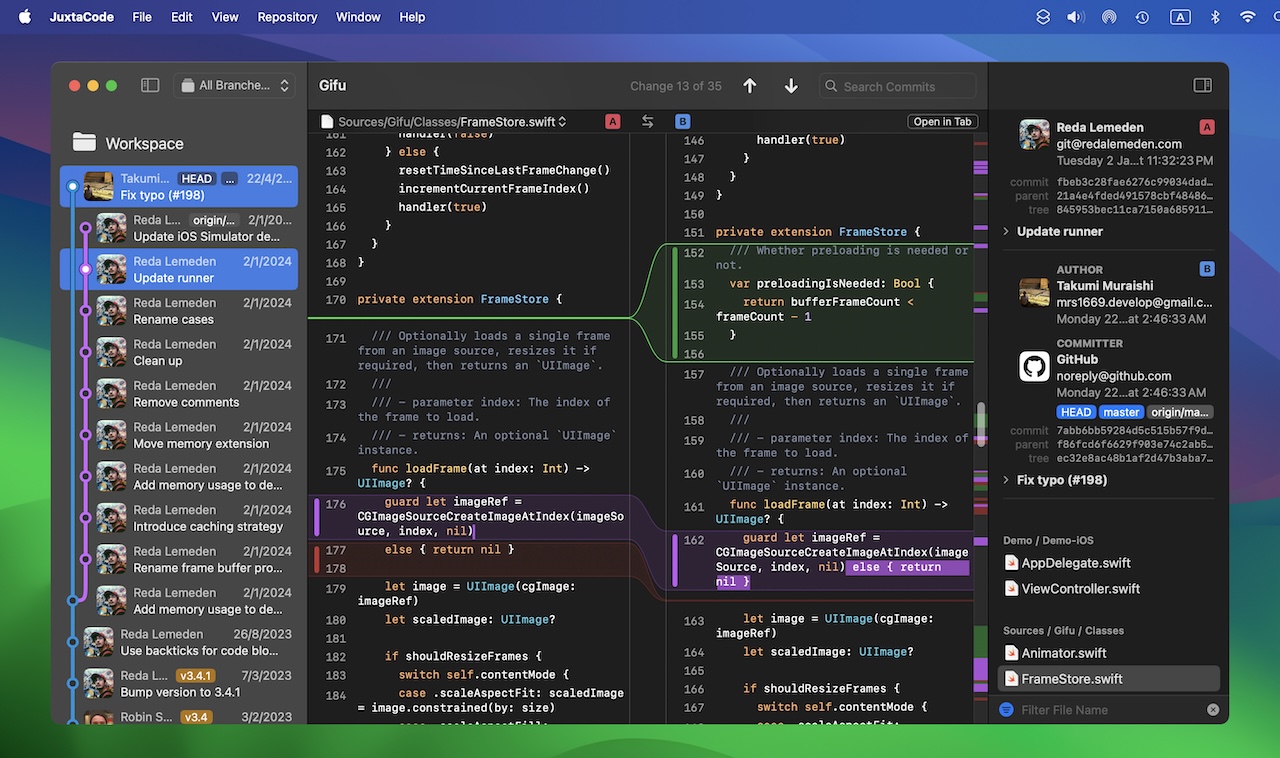This screenshot has width=1280, height=758.
Task: Click the HEAD badge in the inspector
Action: point(1076,412)
